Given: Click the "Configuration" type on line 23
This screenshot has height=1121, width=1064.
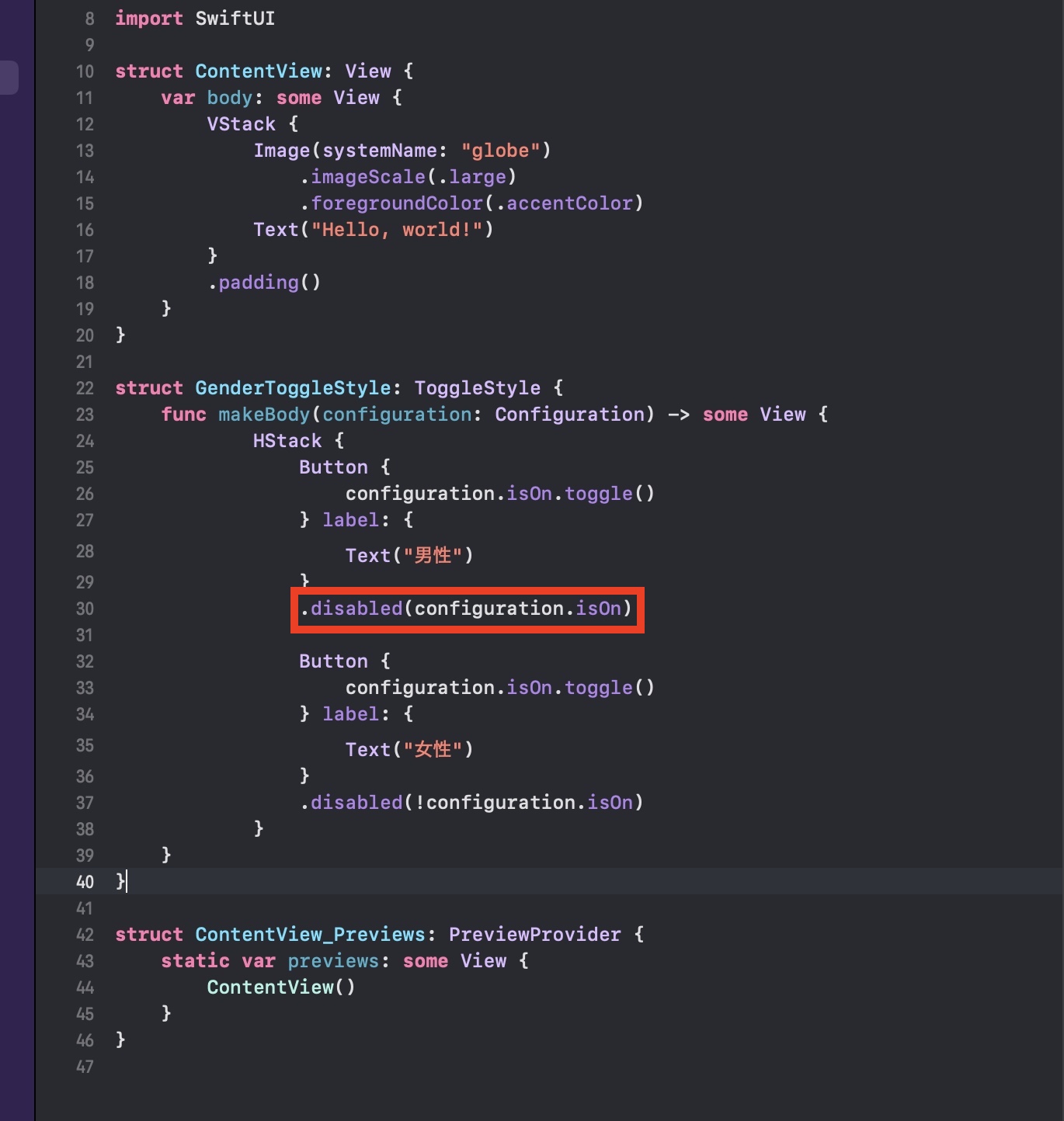Looking at the screenshot, I should (x=570, y=415).
